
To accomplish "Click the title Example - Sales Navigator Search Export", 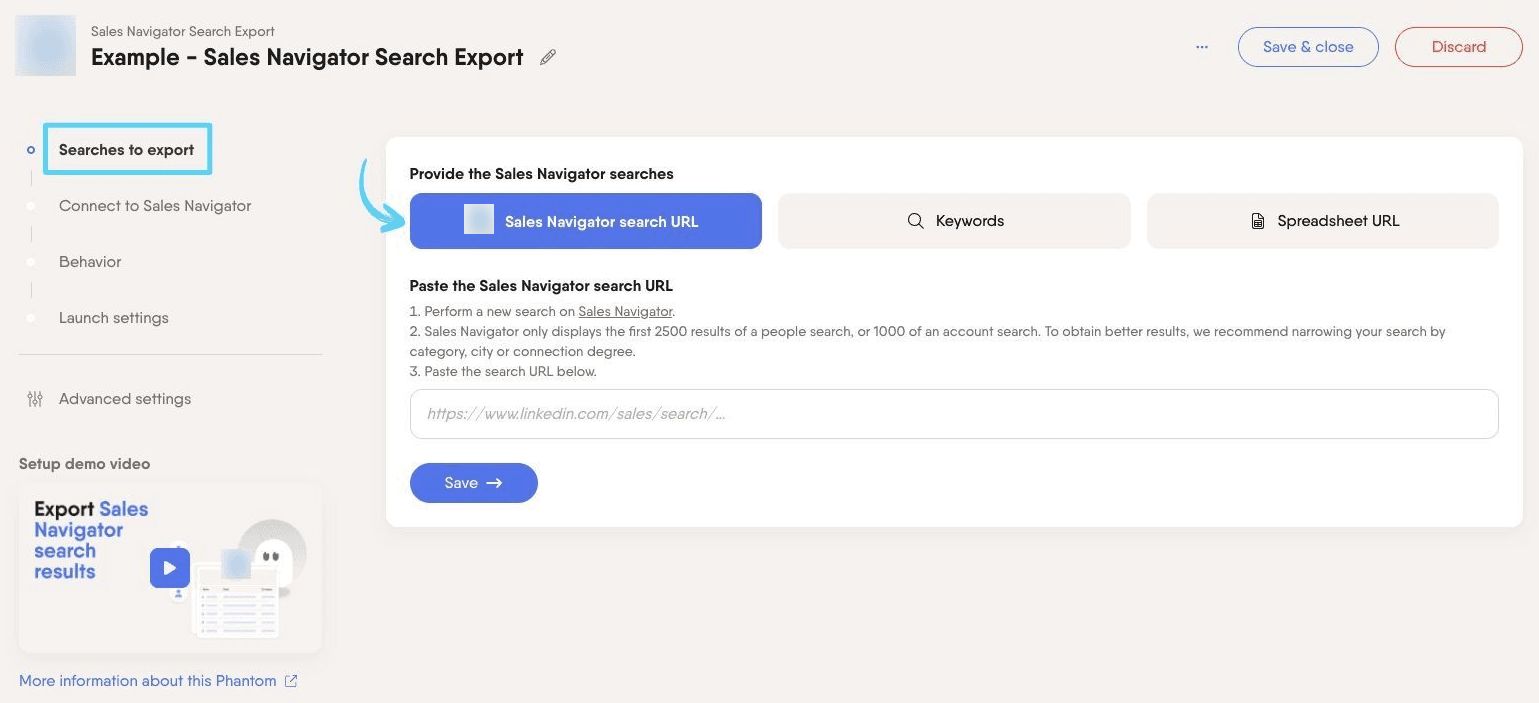I will [x=307, y=58].
